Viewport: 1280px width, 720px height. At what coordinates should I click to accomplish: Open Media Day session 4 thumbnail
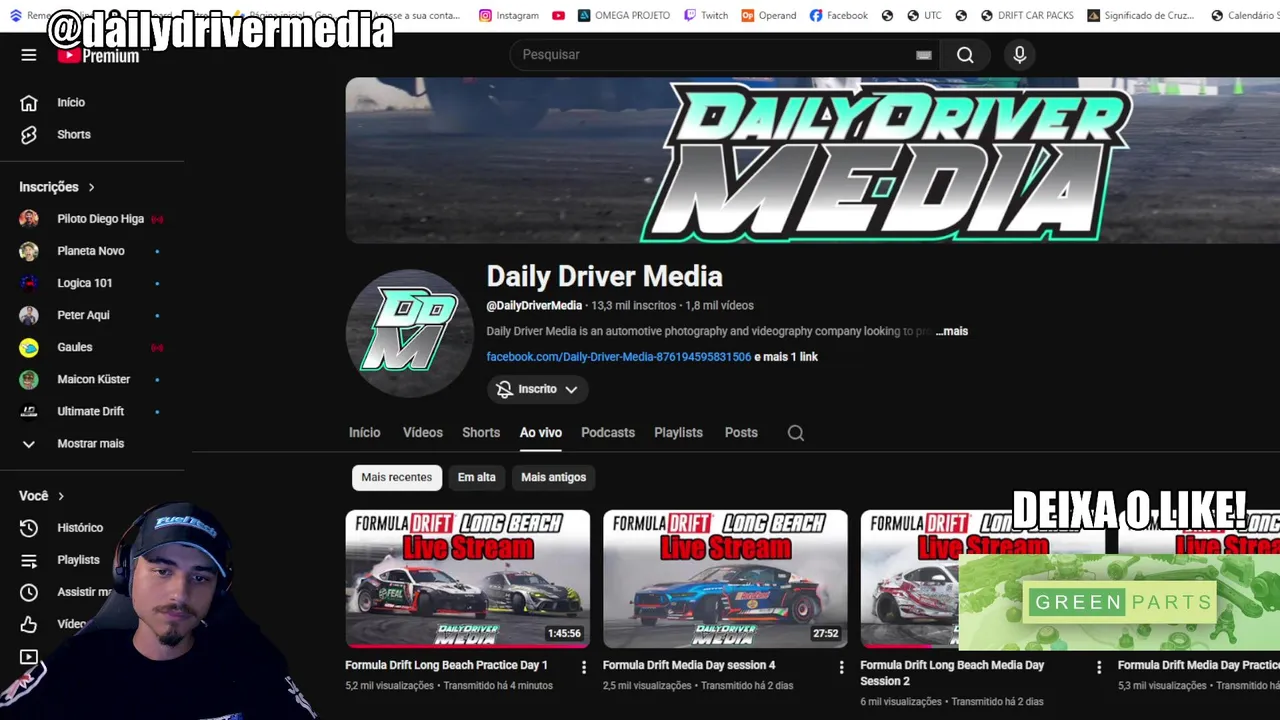pos(725,579)
